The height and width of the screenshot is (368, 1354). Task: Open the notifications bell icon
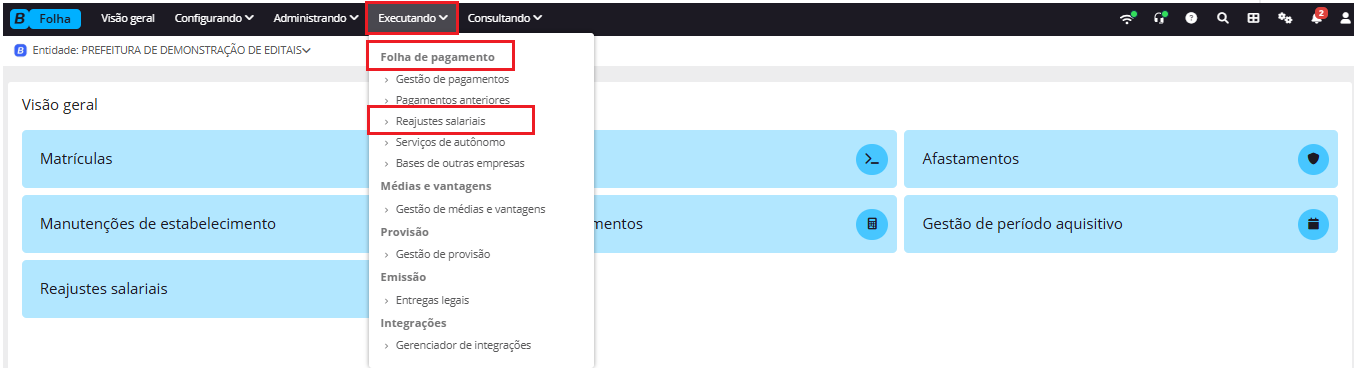(x=1317, y=17)
